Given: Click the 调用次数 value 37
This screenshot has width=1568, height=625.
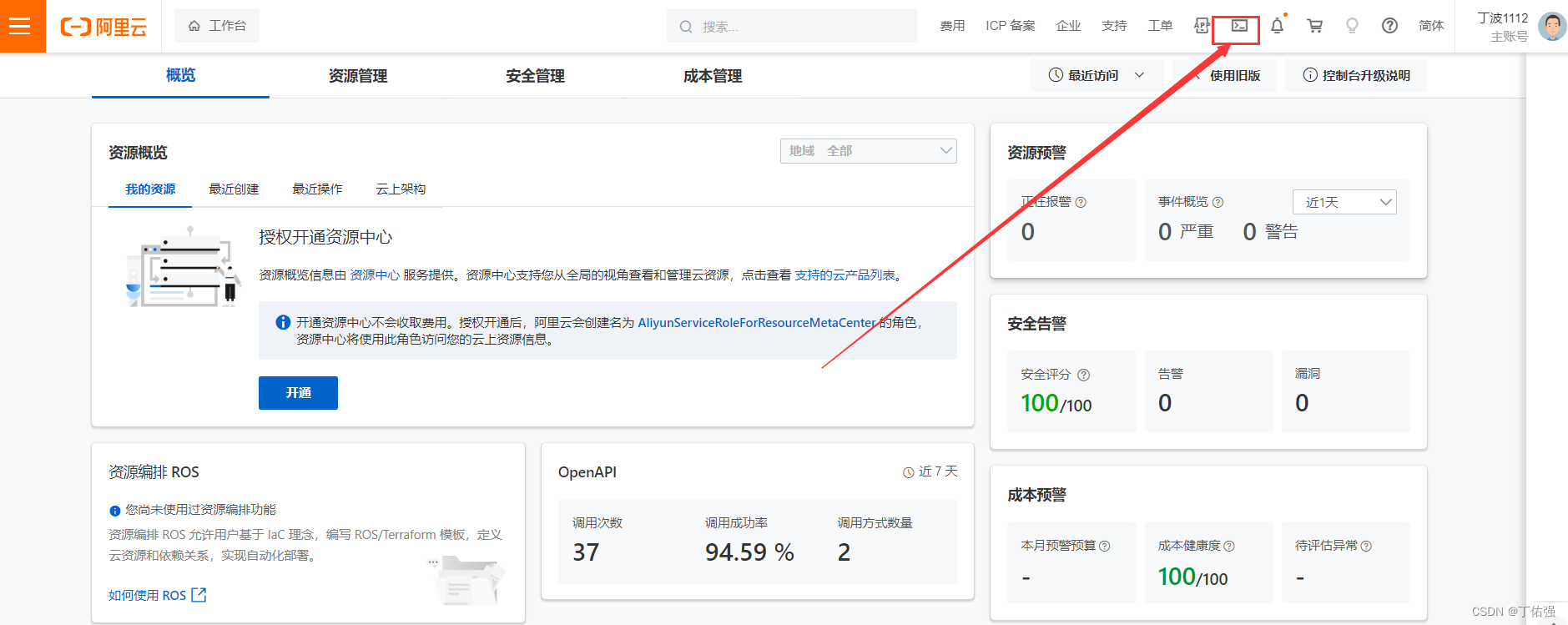Looking at the screenshot, I should (586, 552).
